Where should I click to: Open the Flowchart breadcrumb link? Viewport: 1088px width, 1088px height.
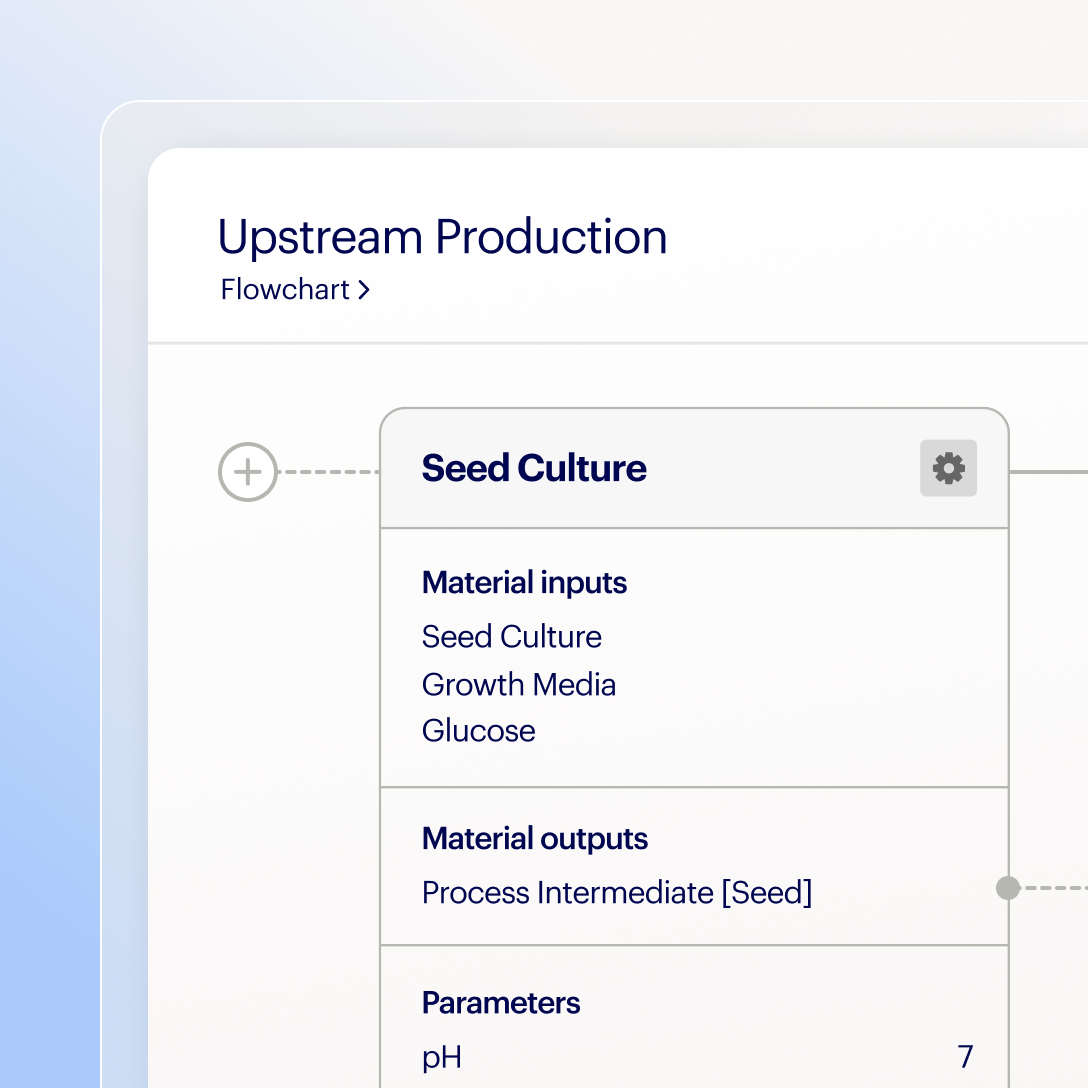pyautogui.click(x=285, y=290)
